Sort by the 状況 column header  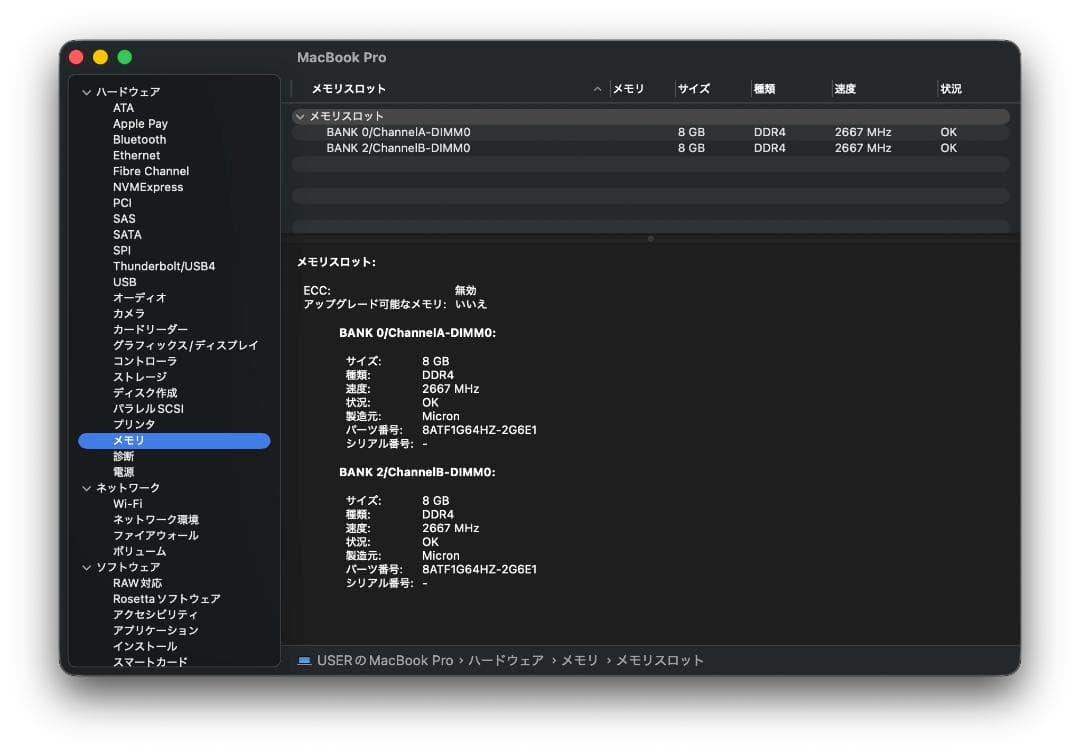pos(951,89)
